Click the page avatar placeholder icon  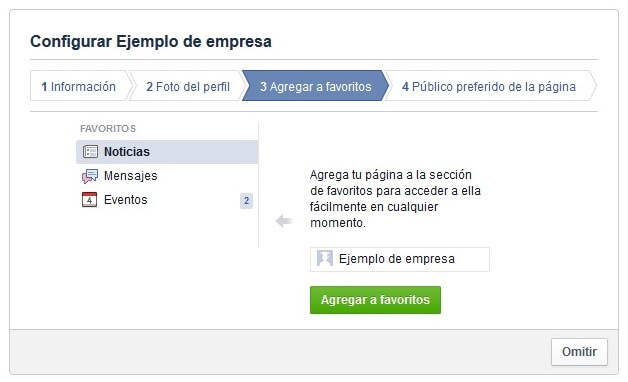coord(325,258)
